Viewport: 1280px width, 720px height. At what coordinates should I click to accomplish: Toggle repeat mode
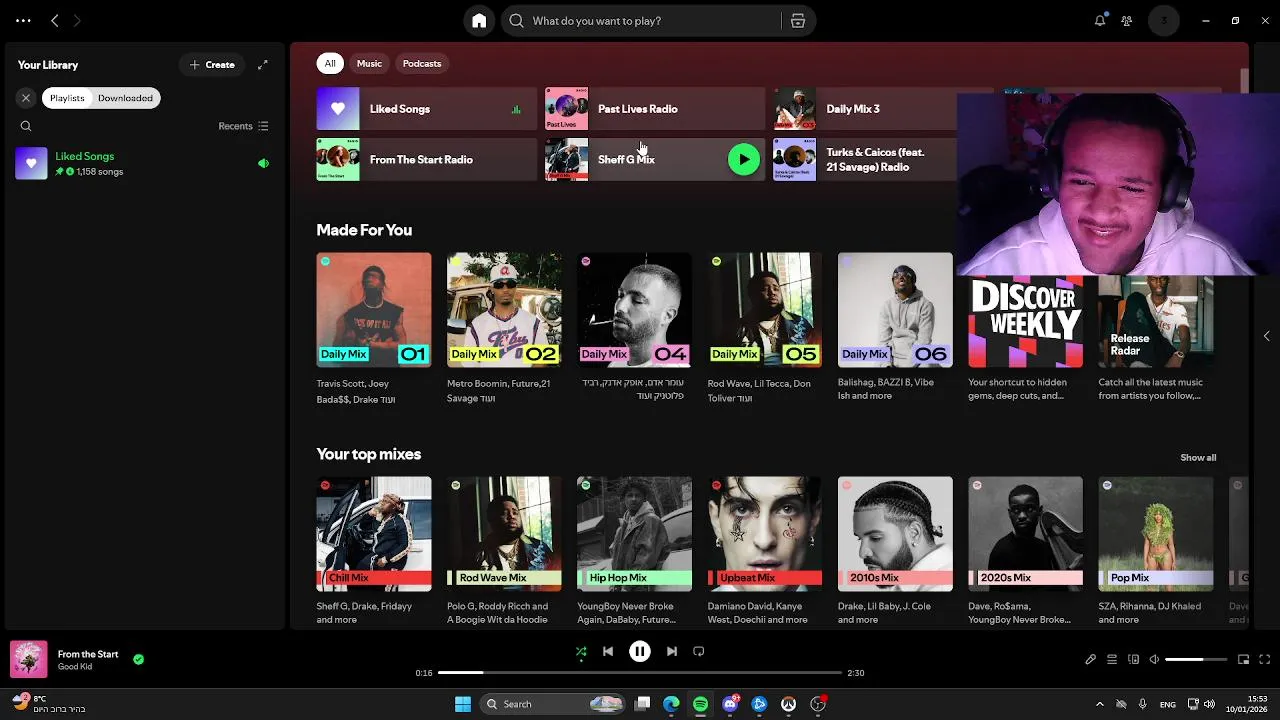[x=699, y=651]
